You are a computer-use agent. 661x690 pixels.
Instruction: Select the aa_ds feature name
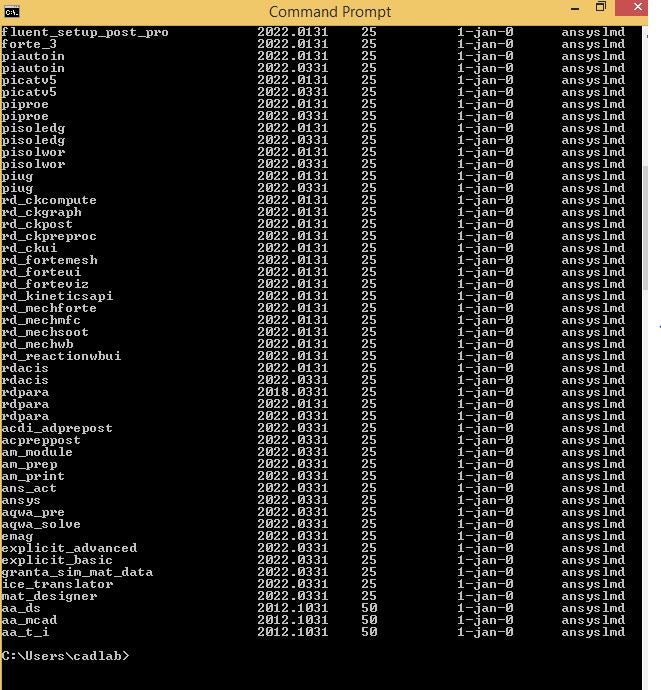click(21, 608)
